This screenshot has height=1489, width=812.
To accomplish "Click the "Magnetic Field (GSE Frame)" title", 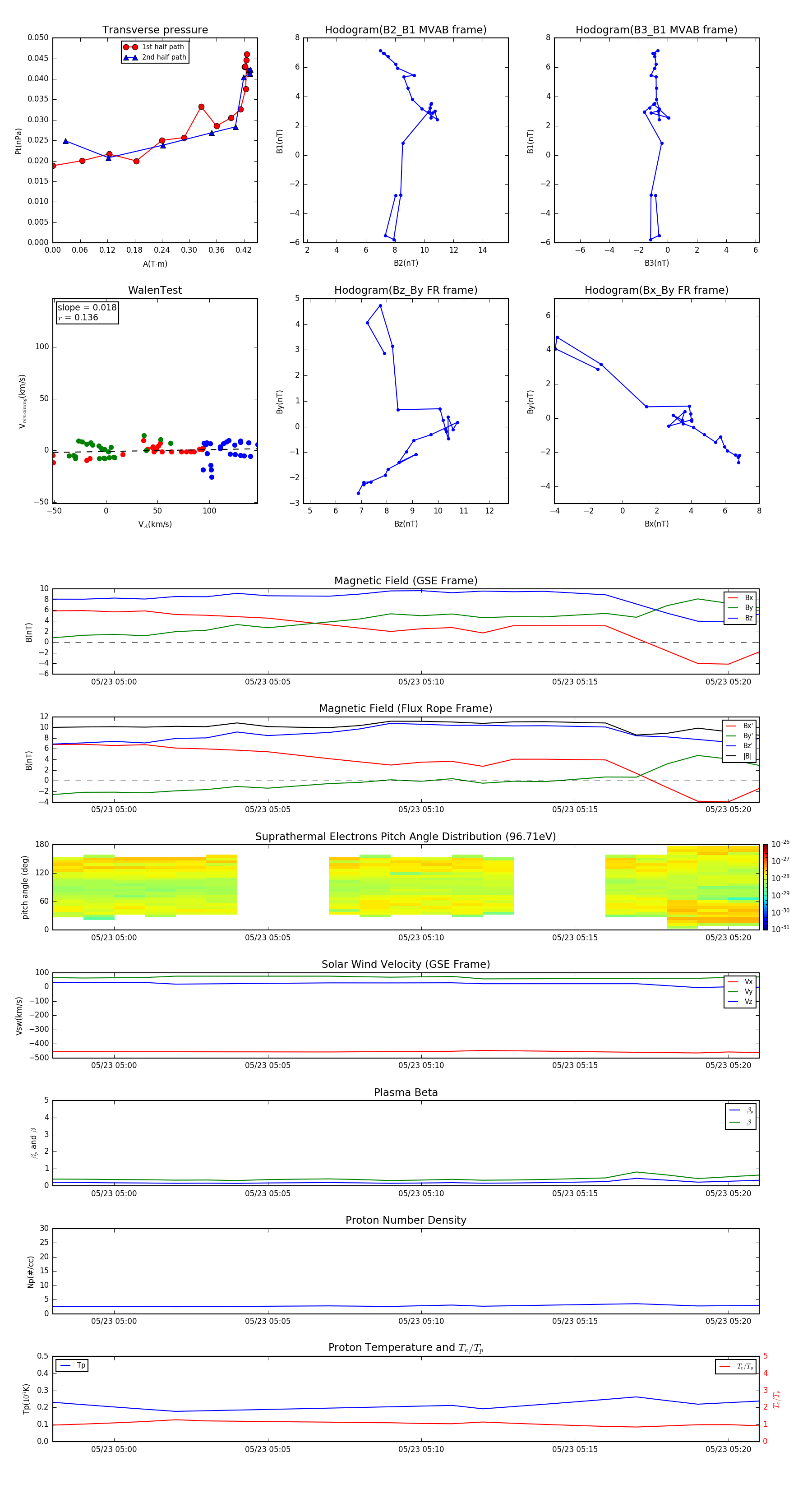I will [x=406, y=581].
